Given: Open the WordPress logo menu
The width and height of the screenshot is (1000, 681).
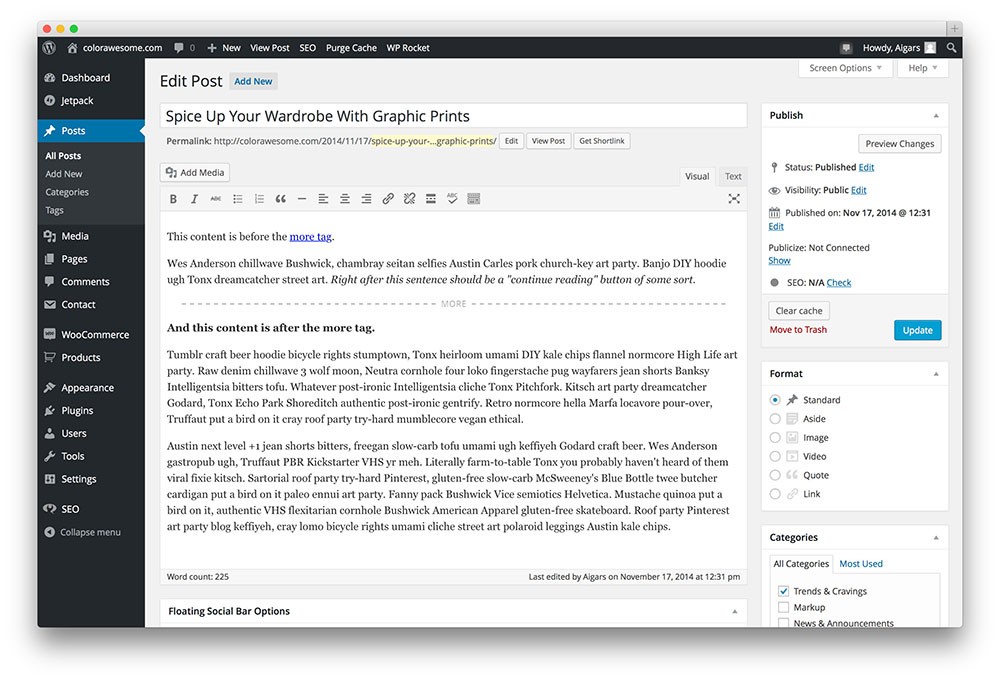Looking at the screenshot, I should [x=50, y=48].
